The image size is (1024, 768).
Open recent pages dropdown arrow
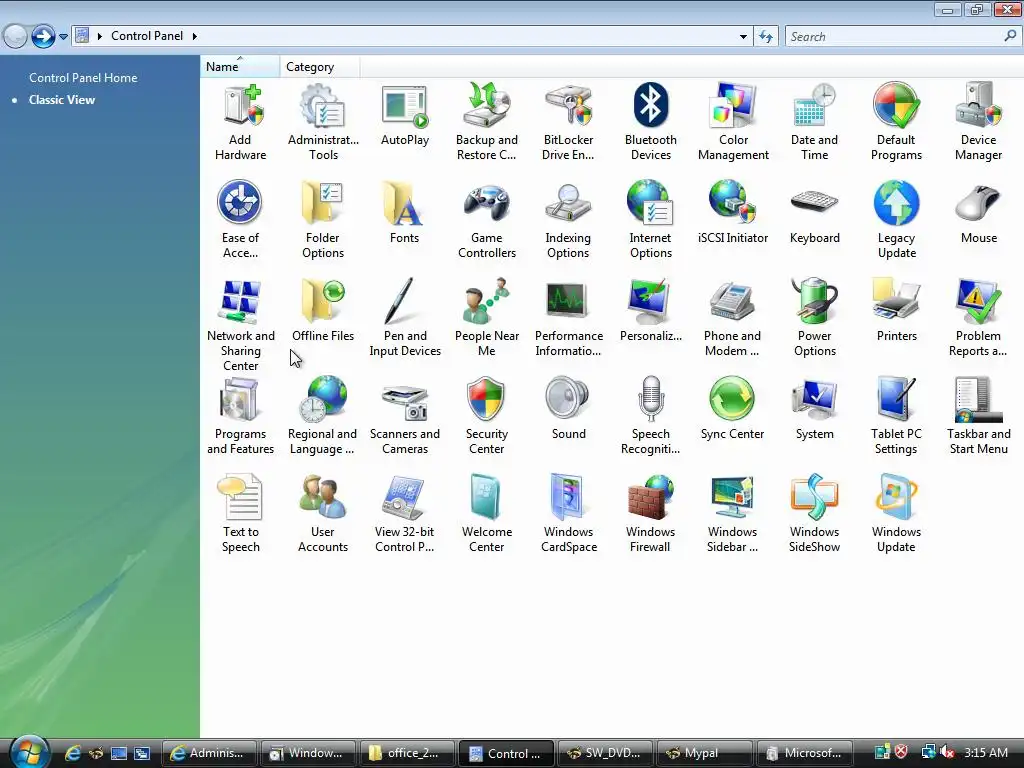click(x=63, y=37)
